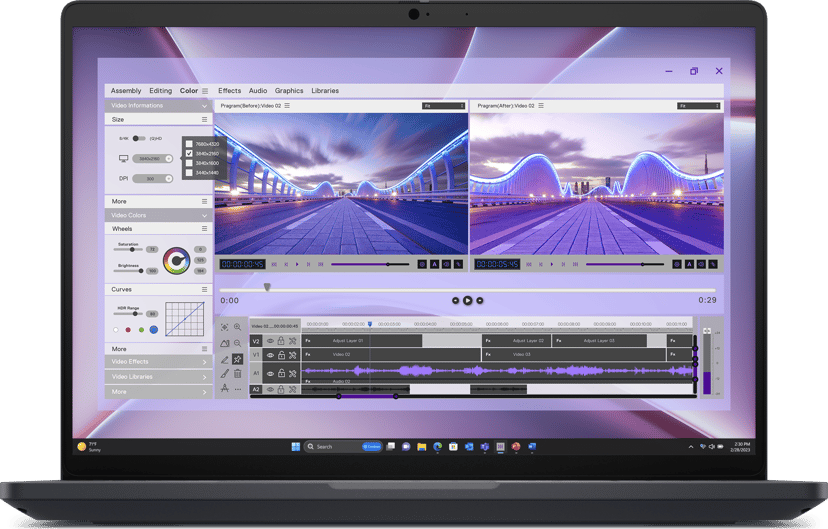Open the Libraries tab
This screenshot has height=529, width=828.
click(325, 91)
